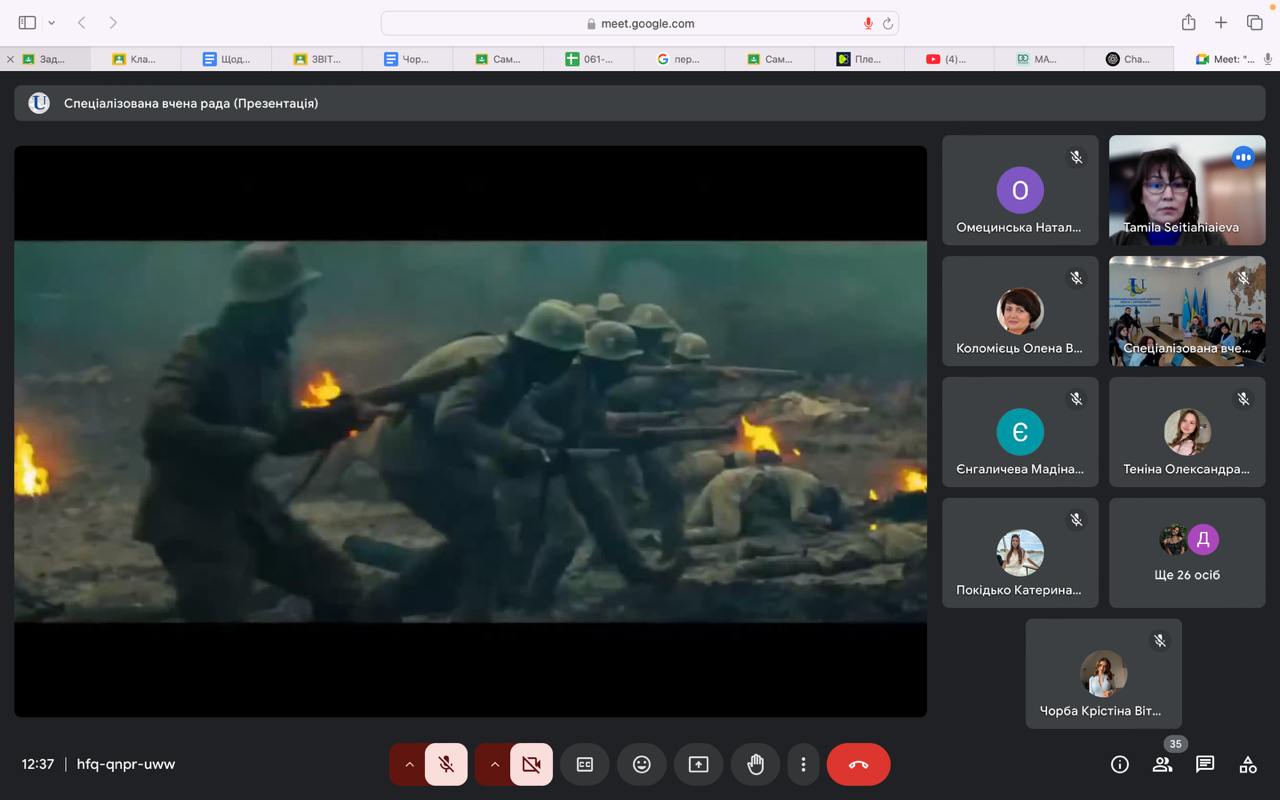Open the three-dot more options menu
Image resolution: width=1280 pixels, height=800 pixels.
click(803, 764)
